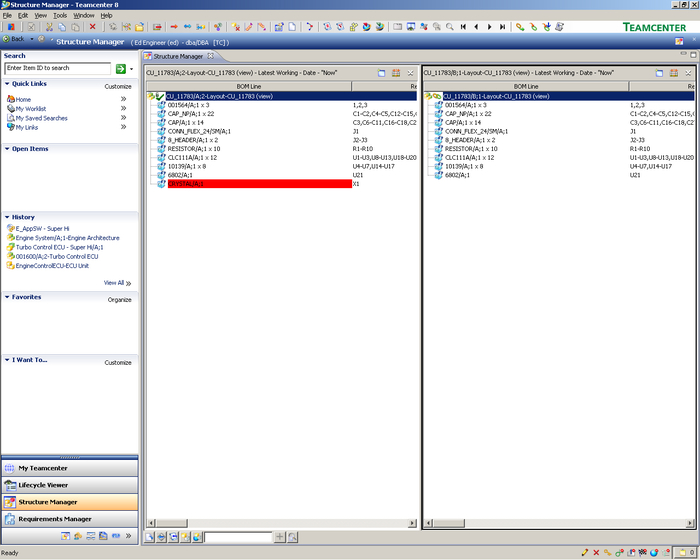
Task: Click the blank new document toolbar icon
Action: pyautogui.click(x=292, y=27)
